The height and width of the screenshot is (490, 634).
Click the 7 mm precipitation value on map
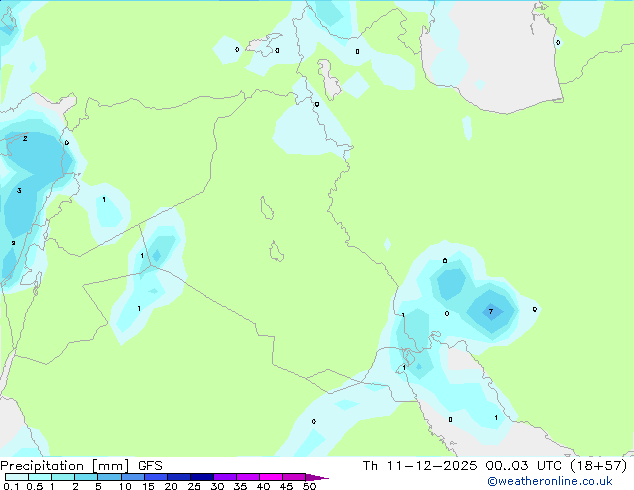pyautogui.click(x=490, y=311)
